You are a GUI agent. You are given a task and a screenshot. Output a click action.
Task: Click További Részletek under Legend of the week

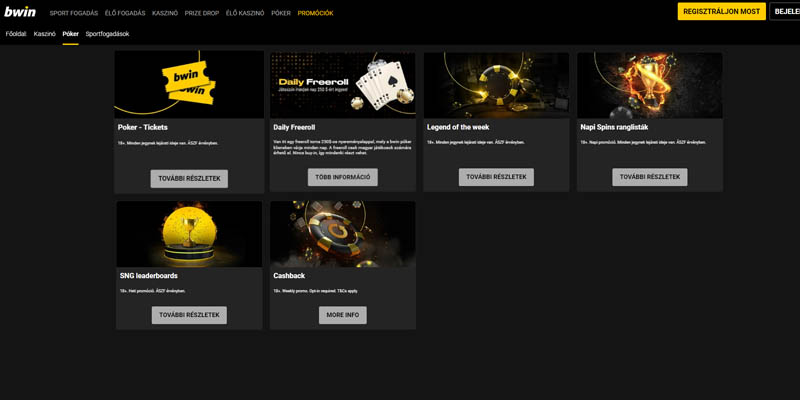click(x=496, y=177)
